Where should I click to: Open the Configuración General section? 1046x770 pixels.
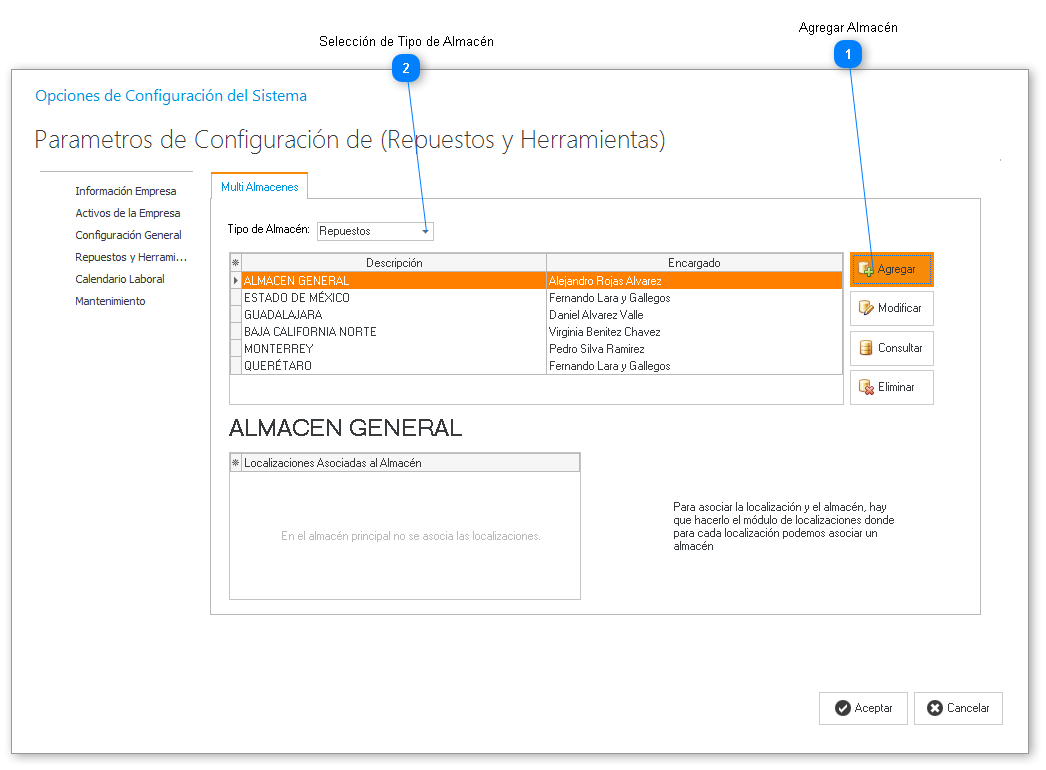128,235
